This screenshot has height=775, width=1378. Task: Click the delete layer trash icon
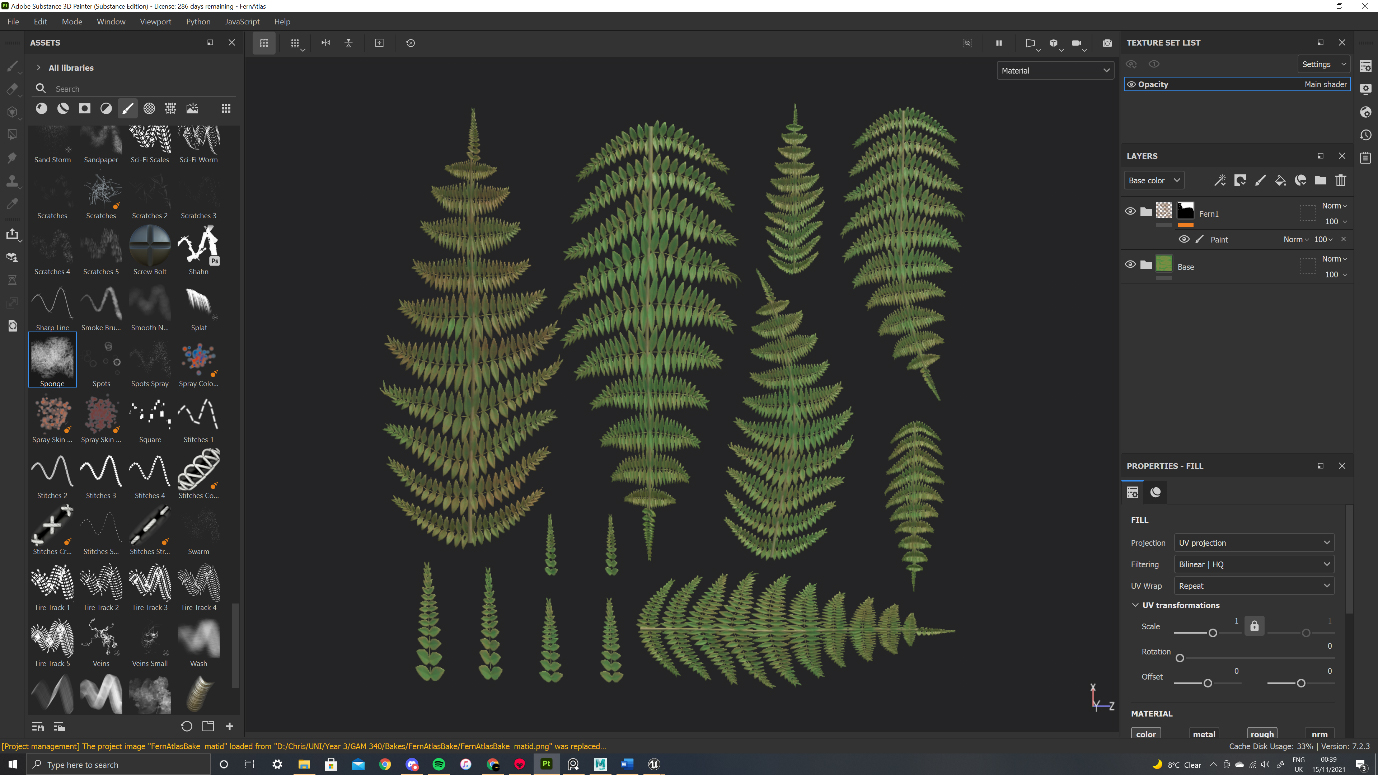pos(1340,181)
